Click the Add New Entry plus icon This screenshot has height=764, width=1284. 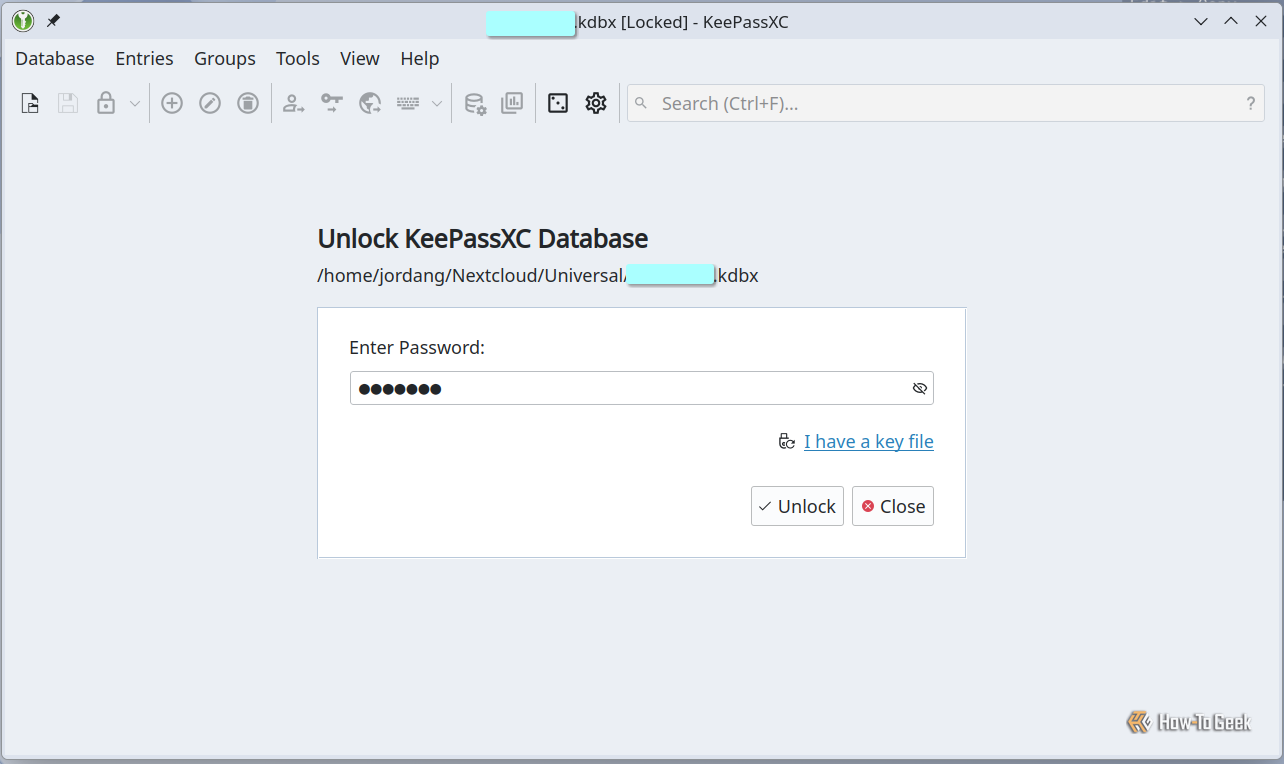[172, 103]
